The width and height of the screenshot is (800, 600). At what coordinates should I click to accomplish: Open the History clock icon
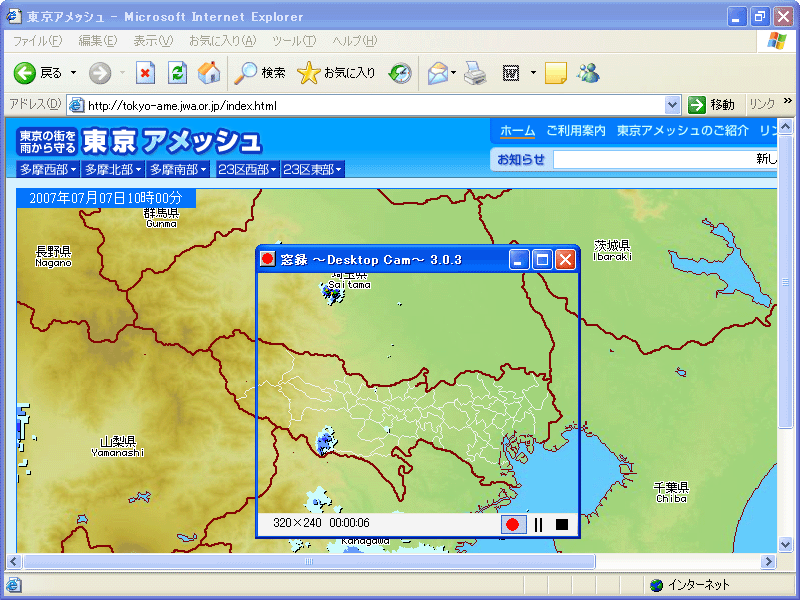coord(399,73)
